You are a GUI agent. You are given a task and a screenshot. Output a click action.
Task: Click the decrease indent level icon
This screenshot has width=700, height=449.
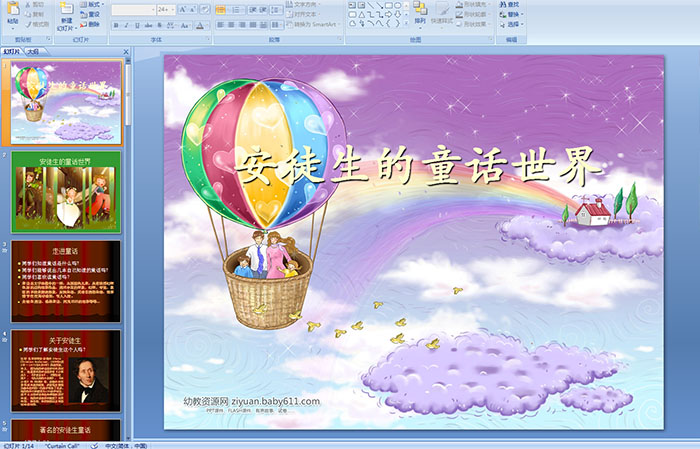click(253, 10)
